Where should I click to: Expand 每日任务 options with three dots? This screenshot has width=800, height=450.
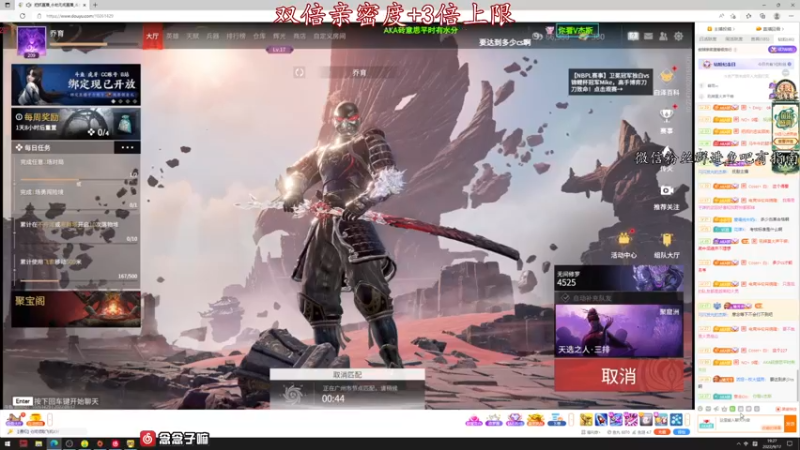click(127, 147)
